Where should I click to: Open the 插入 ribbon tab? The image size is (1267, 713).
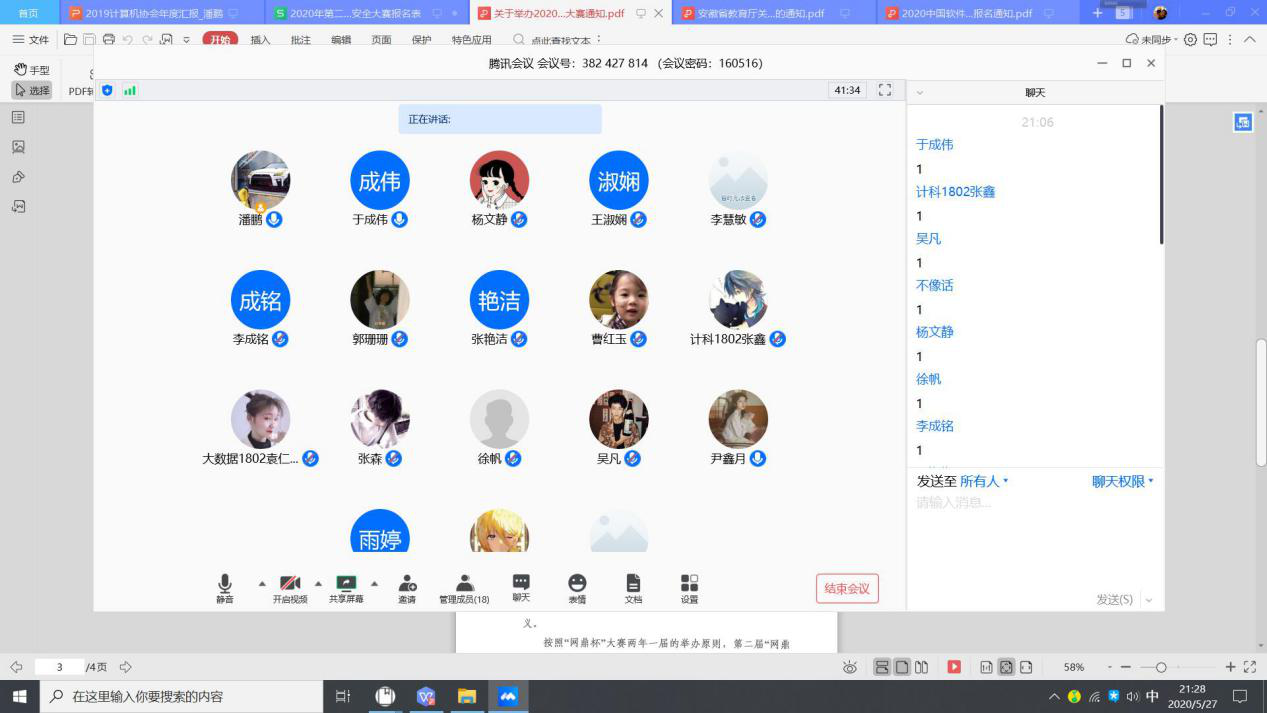coord(260,40)
